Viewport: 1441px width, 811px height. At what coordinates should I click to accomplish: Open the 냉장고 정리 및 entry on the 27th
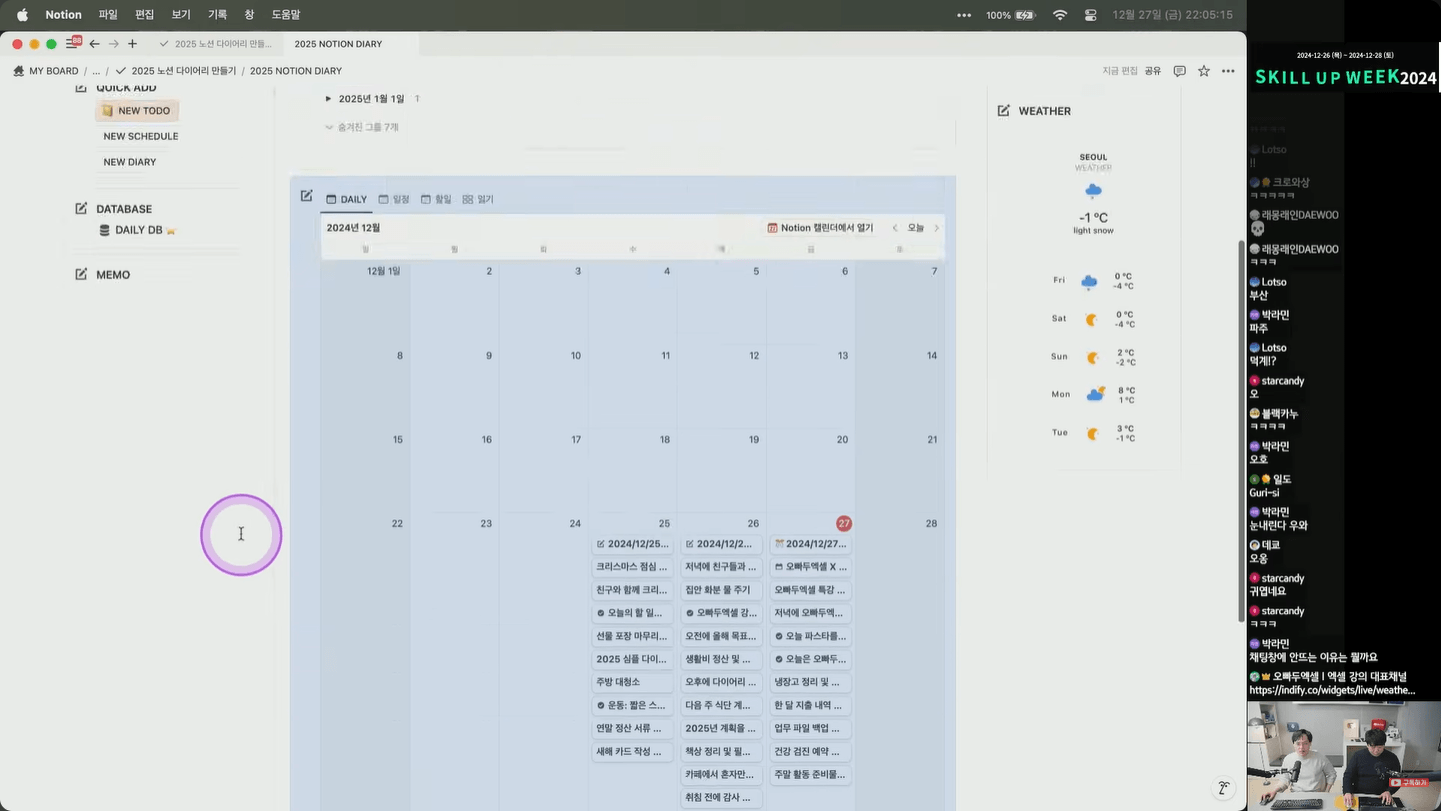pyautogui.click(x=810, y=682)
